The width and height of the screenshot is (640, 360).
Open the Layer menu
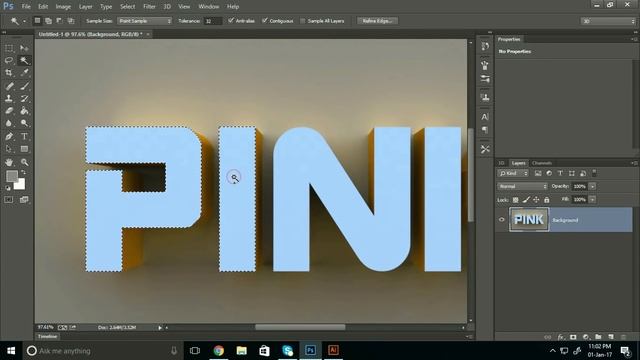click(x=85, y=7)
